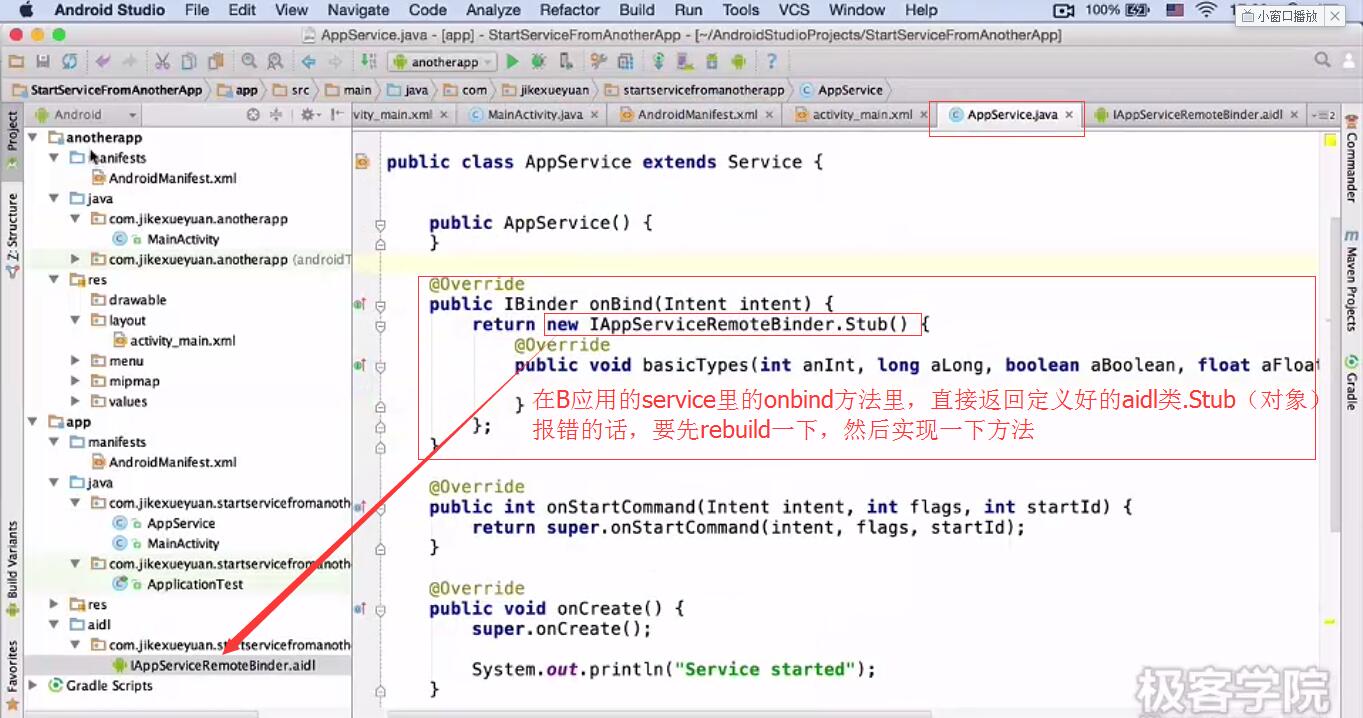Save all files using the floppy disk icon
1363x718 pixels.
[41, 62]
